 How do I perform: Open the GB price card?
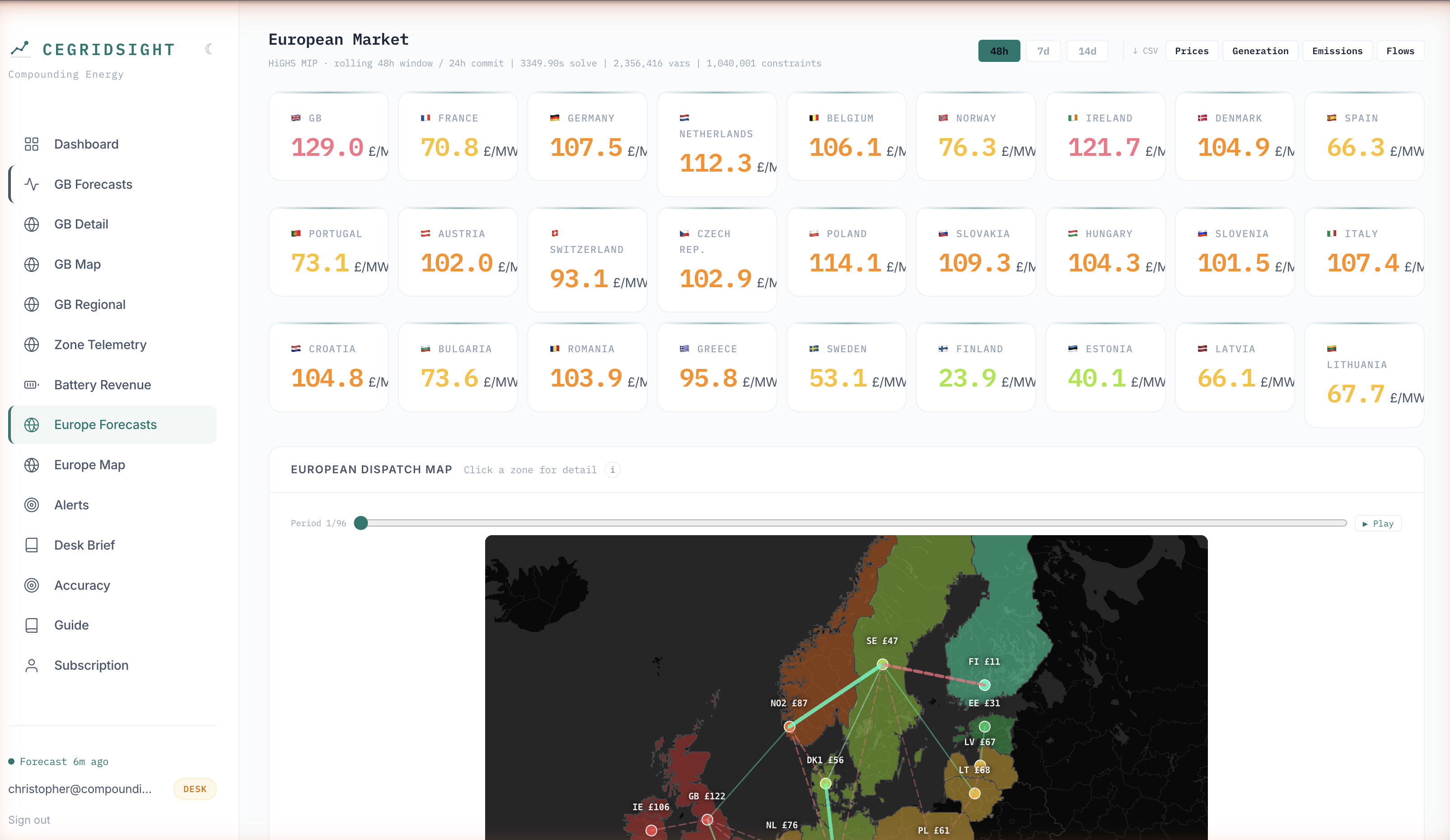coord(328,136)
